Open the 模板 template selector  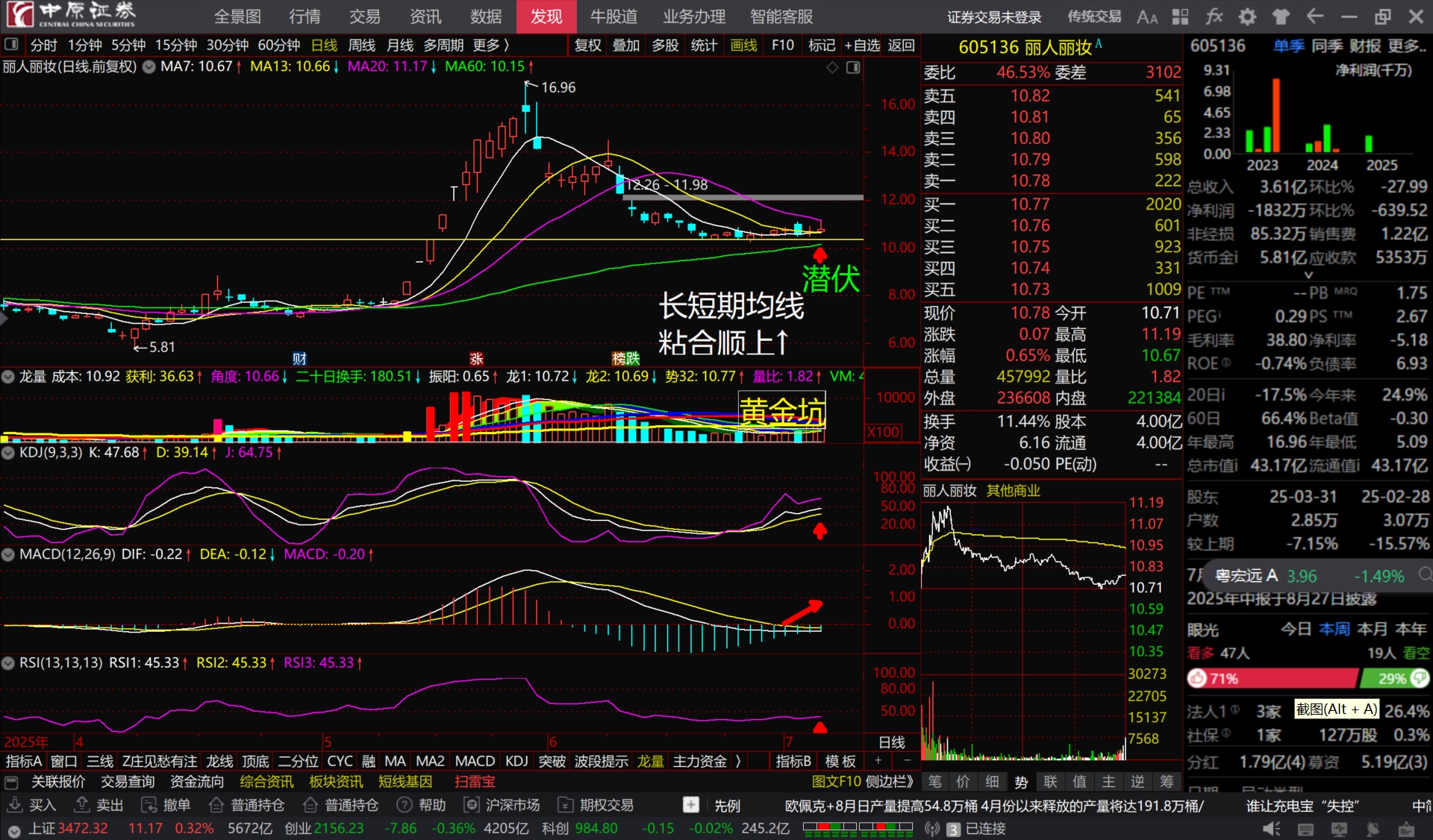[840, 761]
